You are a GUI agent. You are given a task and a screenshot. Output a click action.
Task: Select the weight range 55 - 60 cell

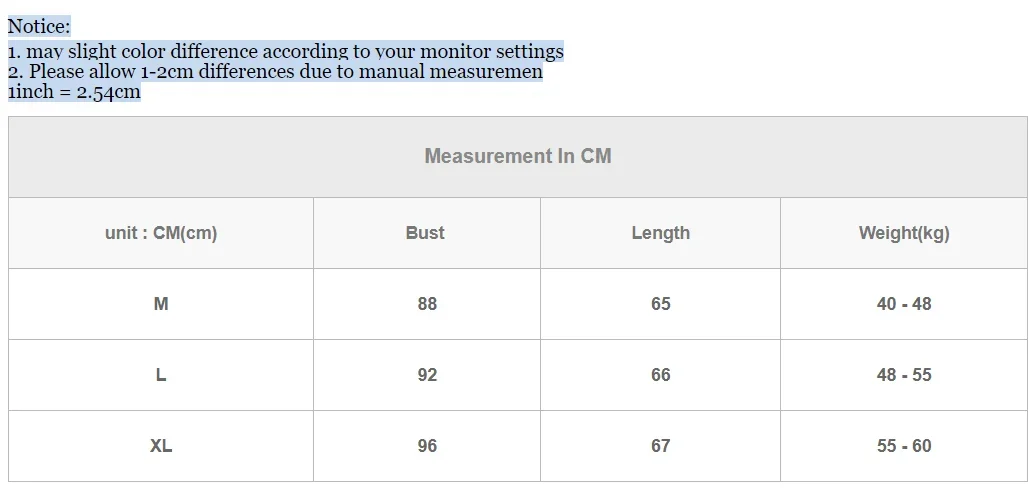904,446
